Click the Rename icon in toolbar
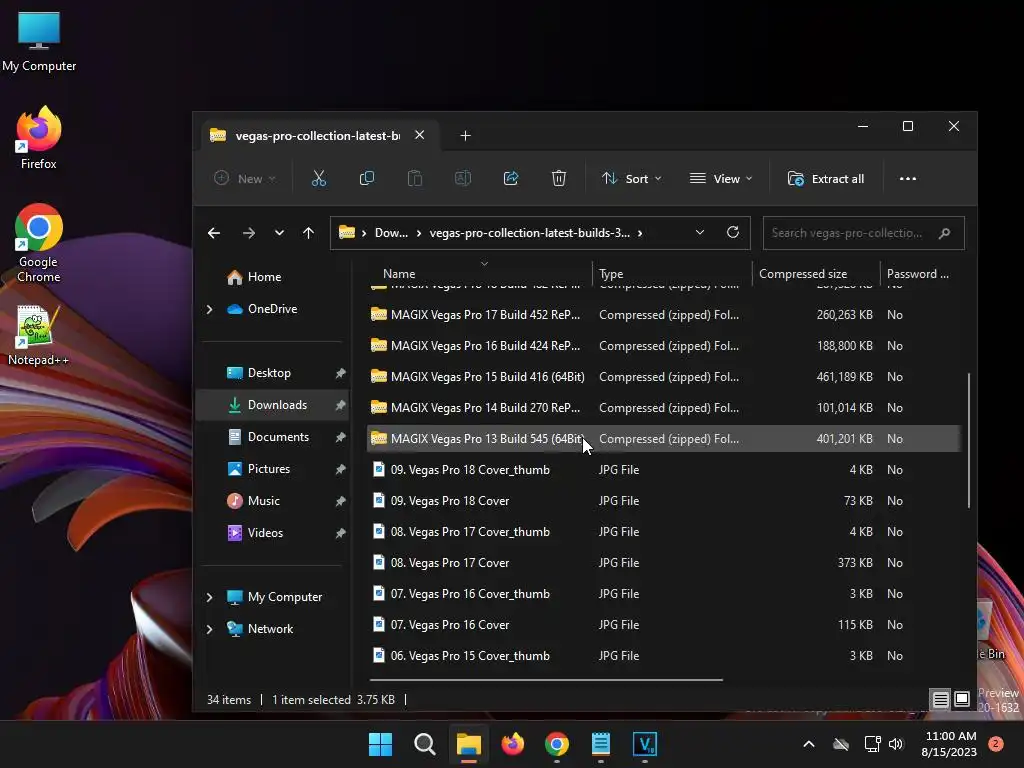 coord(462,178)
